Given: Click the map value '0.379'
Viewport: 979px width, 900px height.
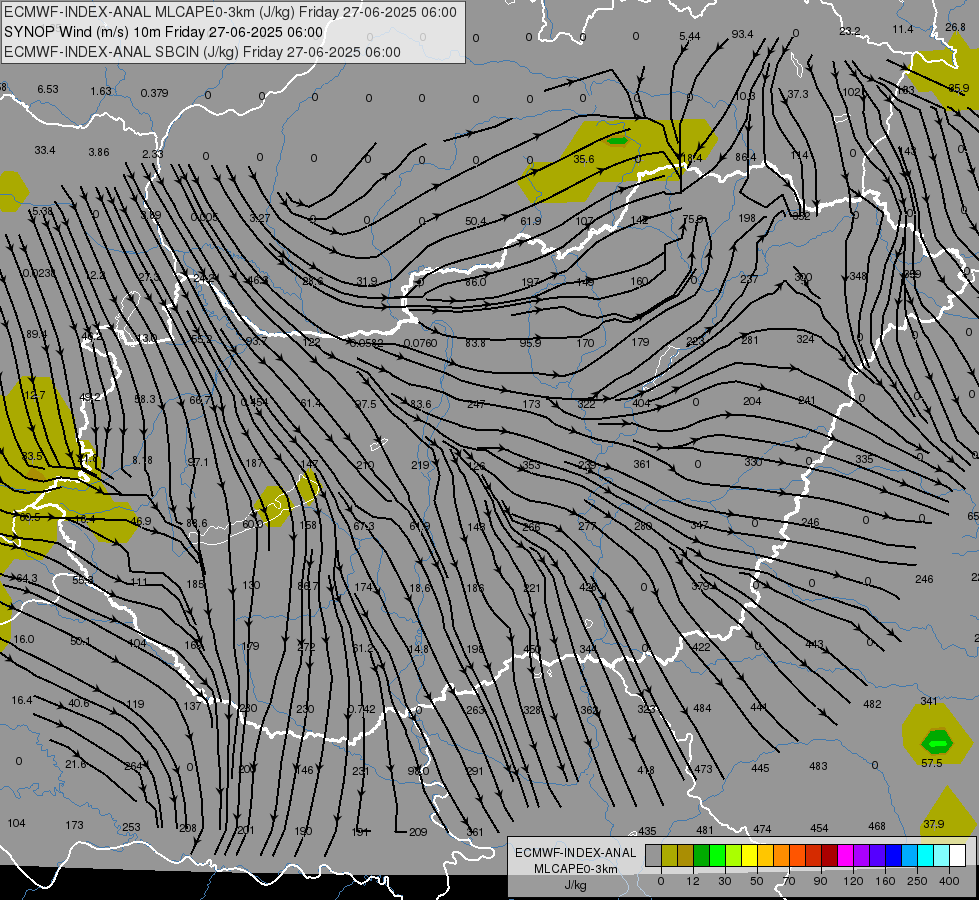Looking at the screenshot, I should click(154, 93).
